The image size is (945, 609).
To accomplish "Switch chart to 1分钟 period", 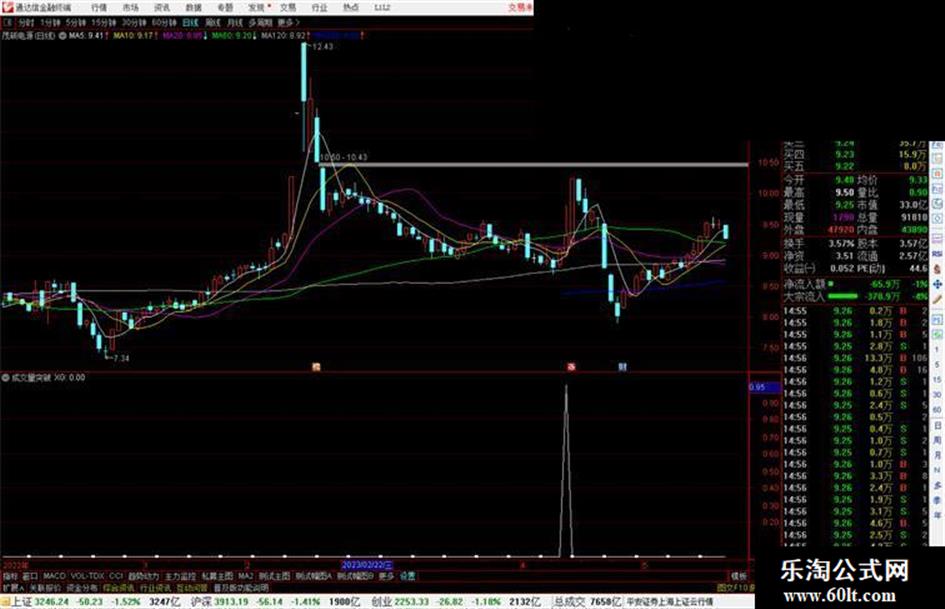I will click(x=50, y=23).
